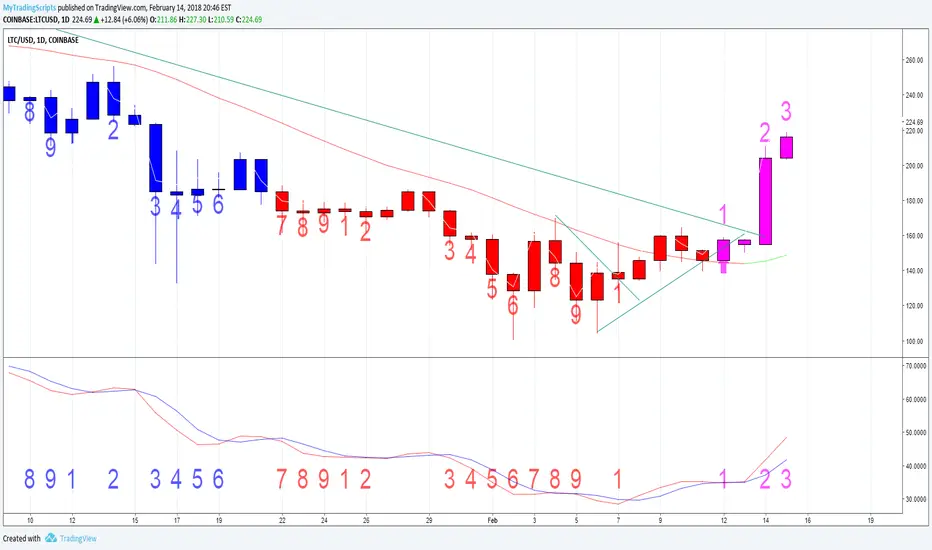
Task: Select the tall blue candle above the blue 3
Action: 156,158
